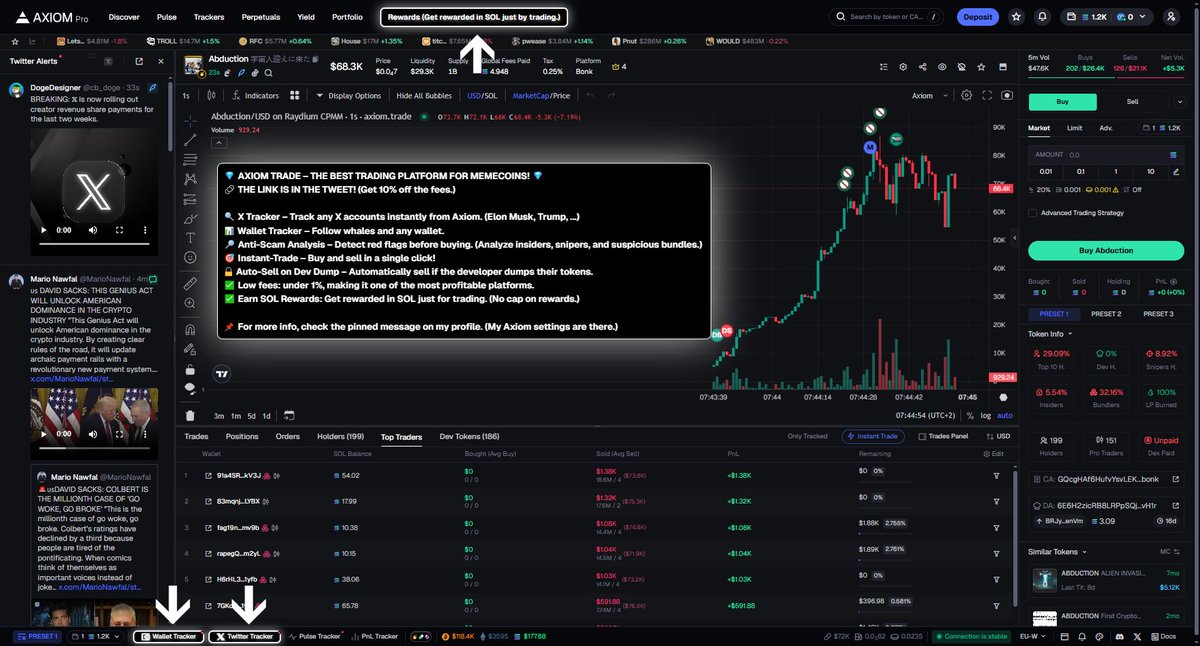The height and width of the screenshot is (646, 1200).
Task: Open chart settings gear icon
Action: [966, 96]
